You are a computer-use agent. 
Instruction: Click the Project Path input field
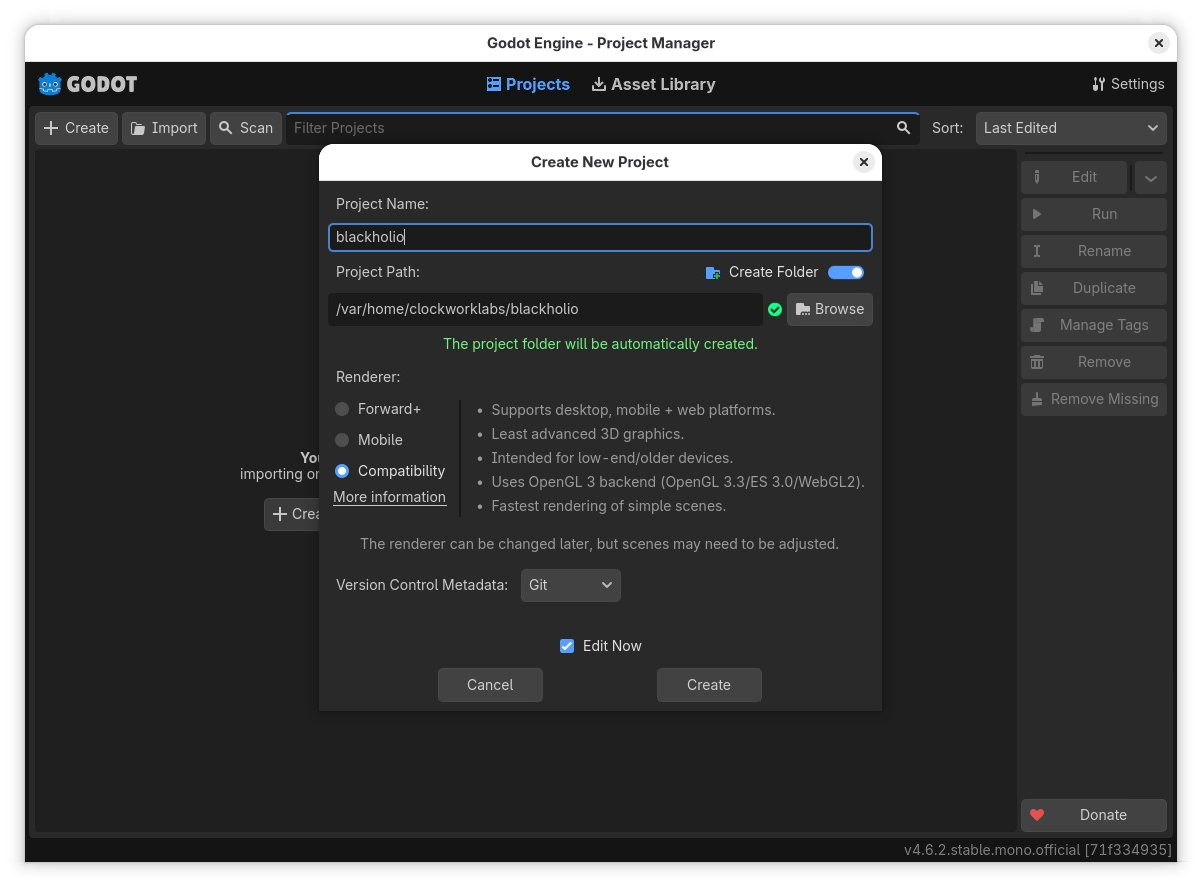tap(545, 309)
